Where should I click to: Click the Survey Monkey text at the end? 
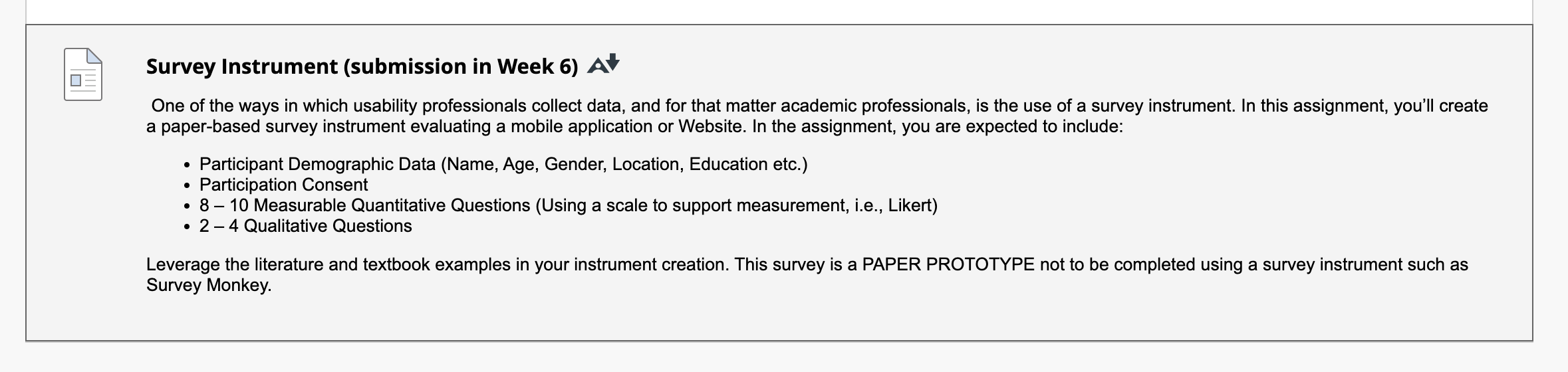(x=208, y=285)
